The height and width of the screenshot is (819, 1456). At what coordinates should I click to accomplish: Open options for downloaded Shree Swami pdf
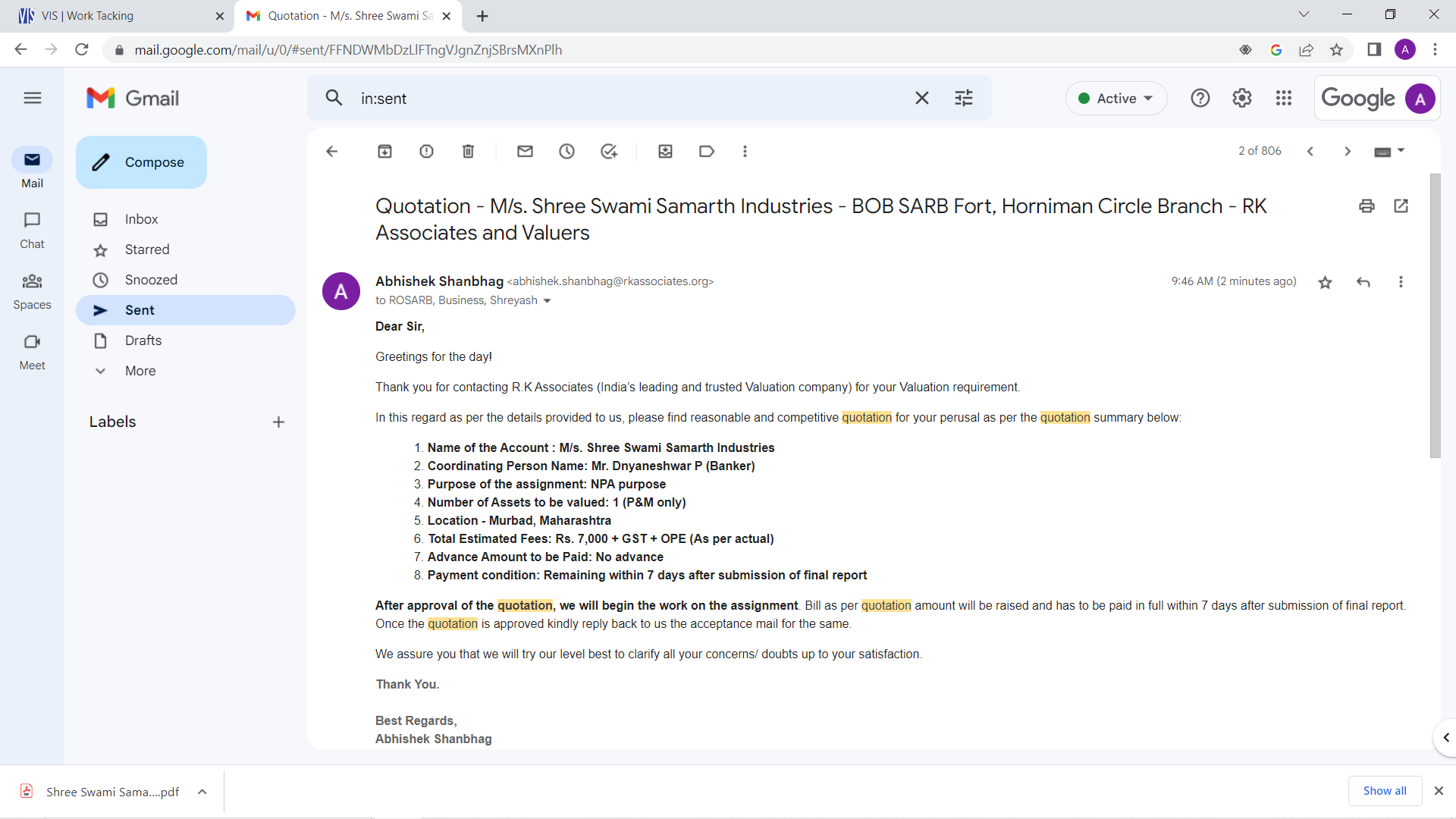click(x=202, y=792)
